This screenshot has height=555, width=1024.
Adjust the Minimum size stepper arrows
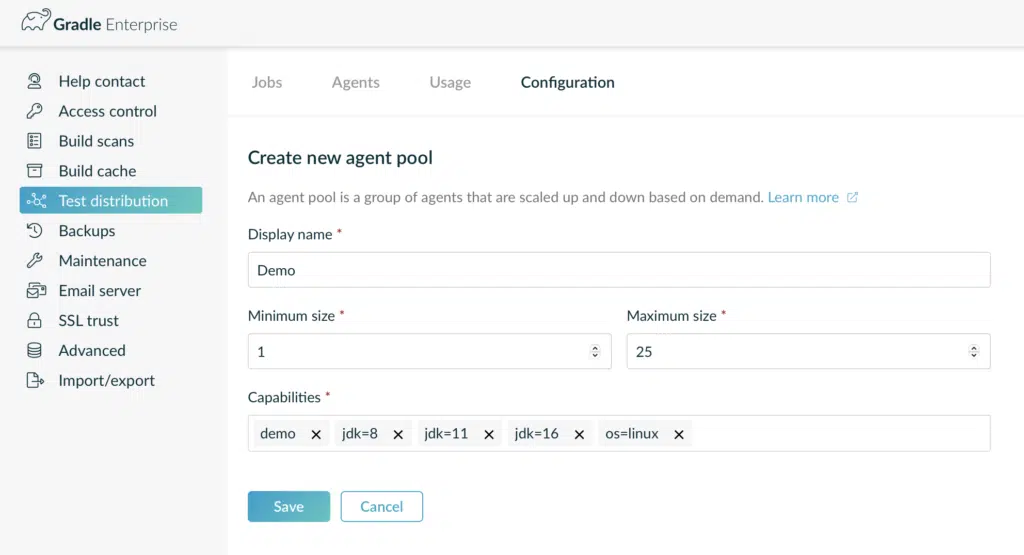(x=595, y=352)
